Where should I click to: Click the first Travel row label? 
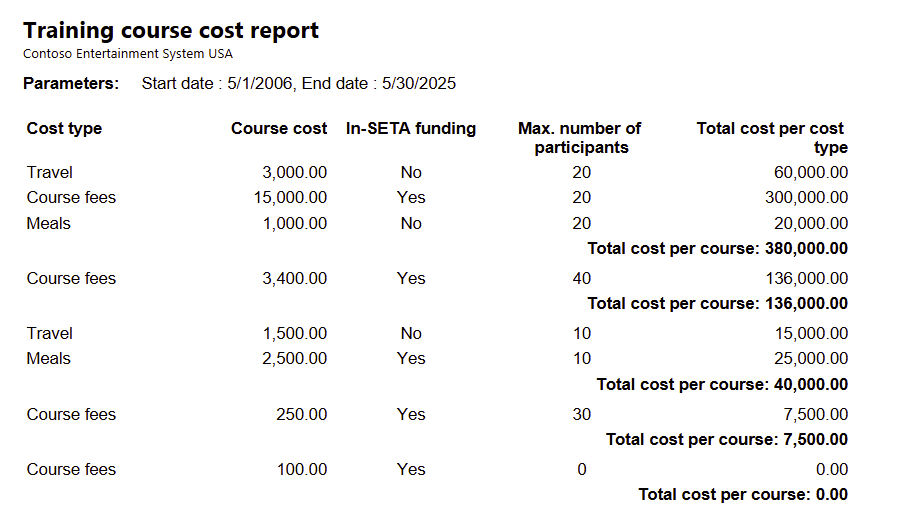tap(49, 173)
